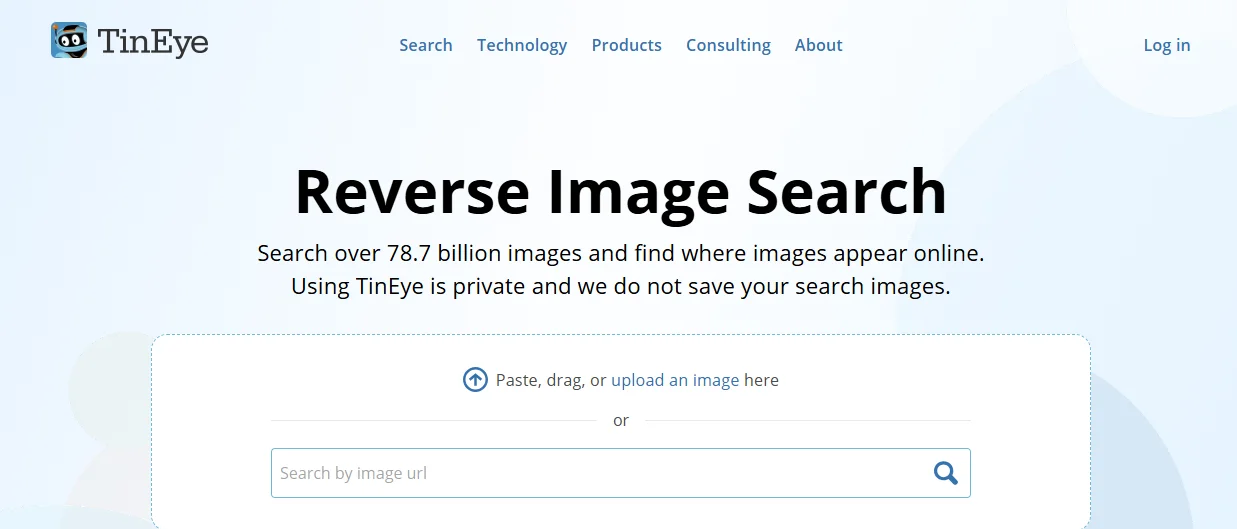Open the Products menu item

[627, 45]
